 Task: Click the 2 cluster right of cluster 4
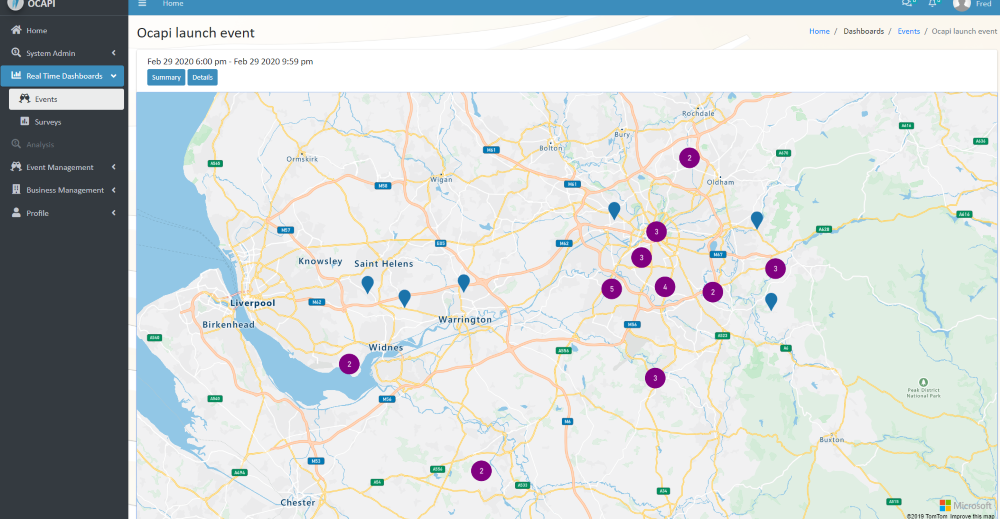pyautogui.click(x=712, y=292)
